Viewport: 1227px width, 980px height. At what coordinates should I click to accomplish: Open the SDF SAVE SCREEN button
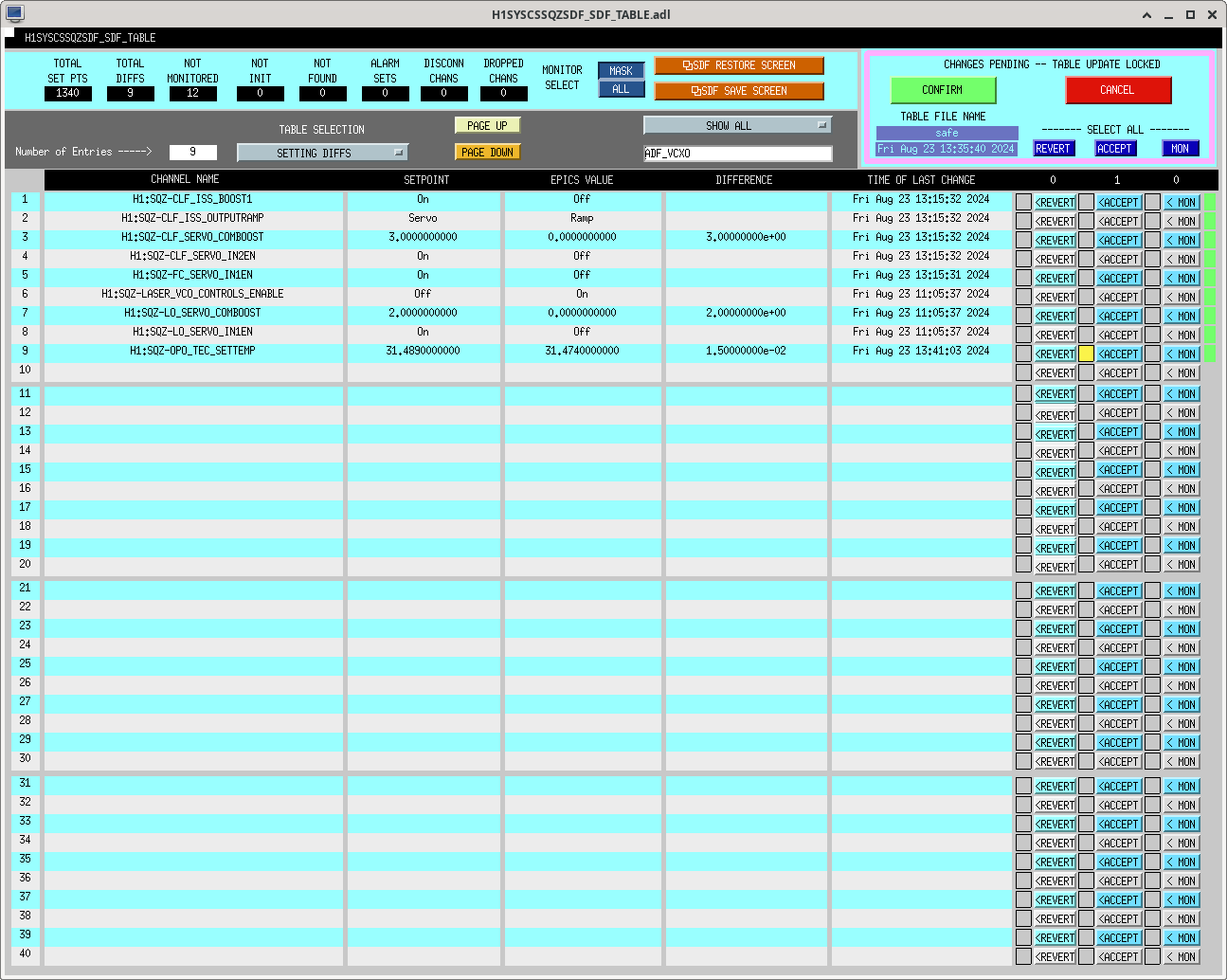[x=739, y=91]
